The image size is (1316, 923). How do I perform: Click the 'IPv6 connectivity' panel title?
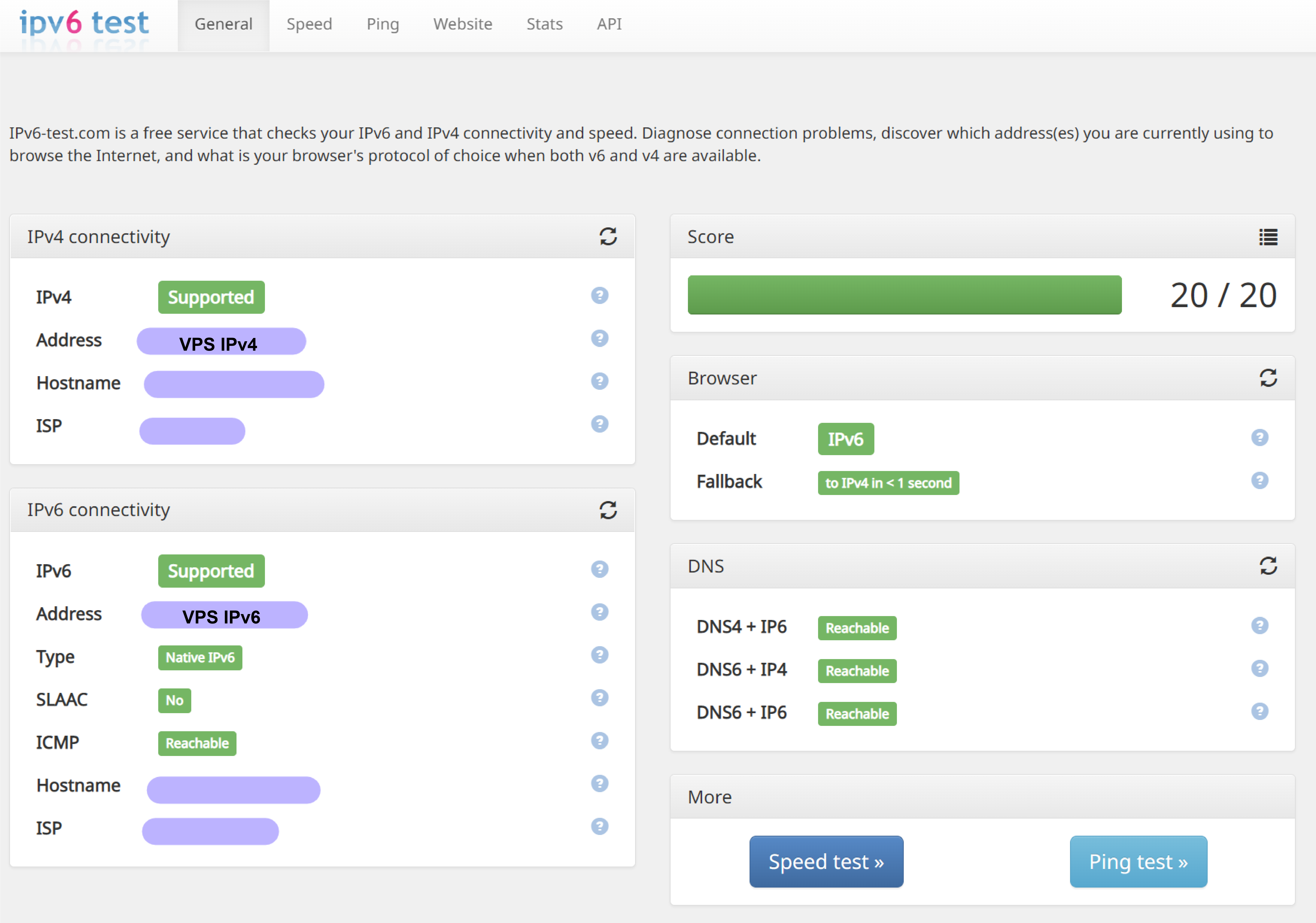tap(99, 511)
